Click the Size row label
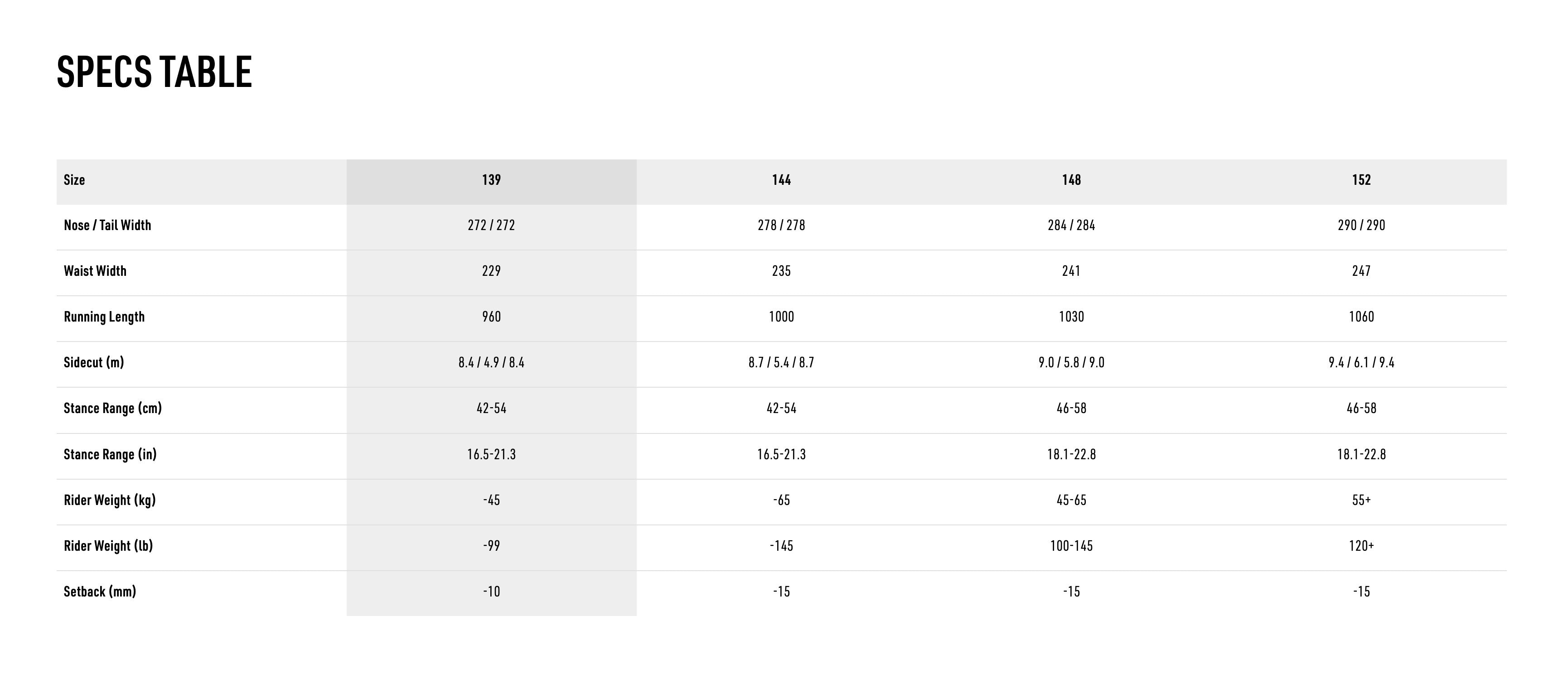The image size is (1568, 683). click(74, 180)
